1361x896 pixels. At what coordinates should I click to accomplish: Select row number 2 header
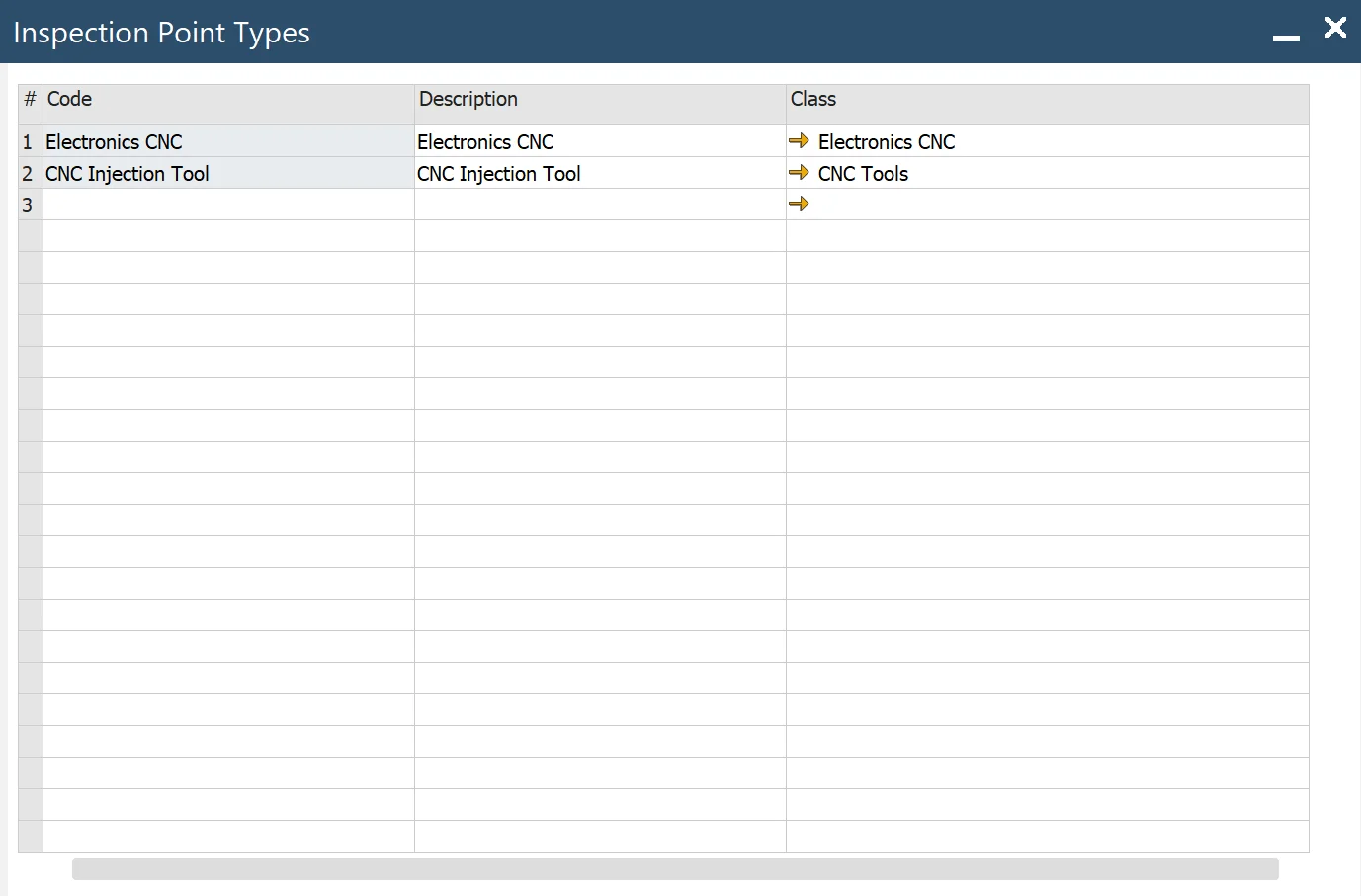(x=29, y=174)
